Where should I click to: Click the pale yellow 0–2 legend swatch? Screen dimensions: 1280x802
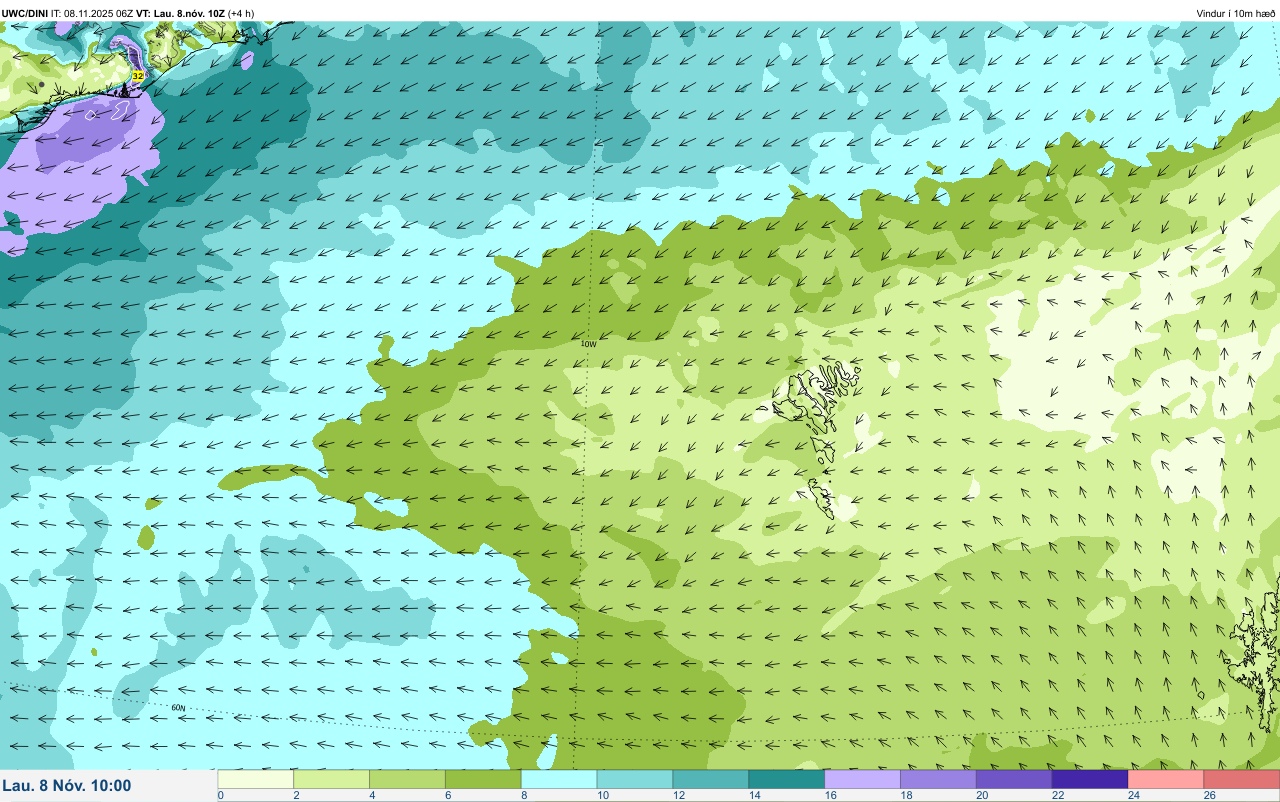[255, 779]
